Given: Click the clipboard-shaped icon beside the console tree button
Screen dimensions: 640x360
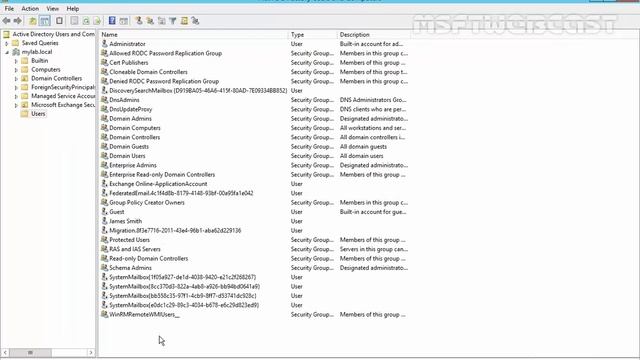Looking at the screenshot, I should 60,20.
